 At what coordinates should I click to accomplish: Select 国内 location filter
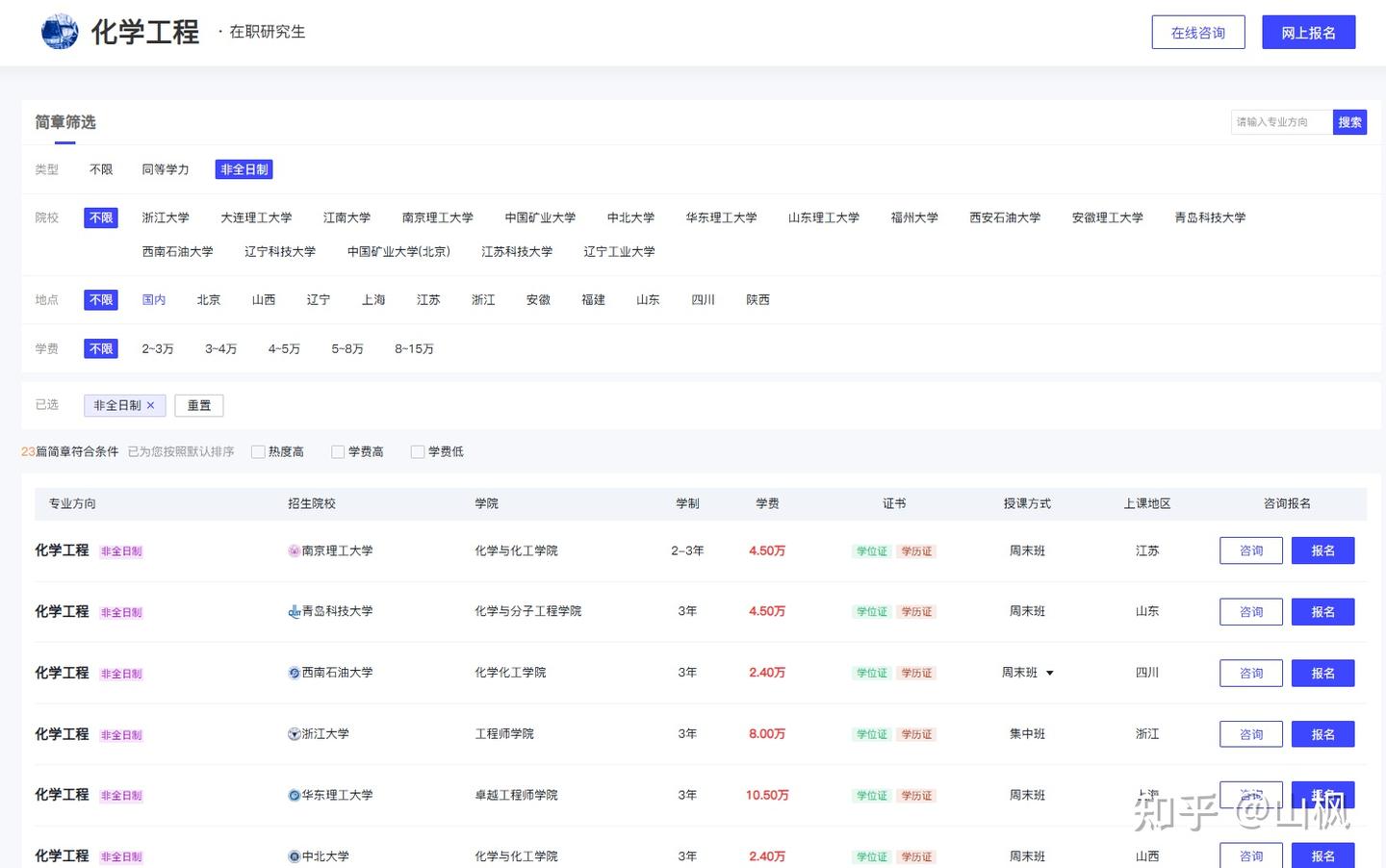(x=154, y=300)
